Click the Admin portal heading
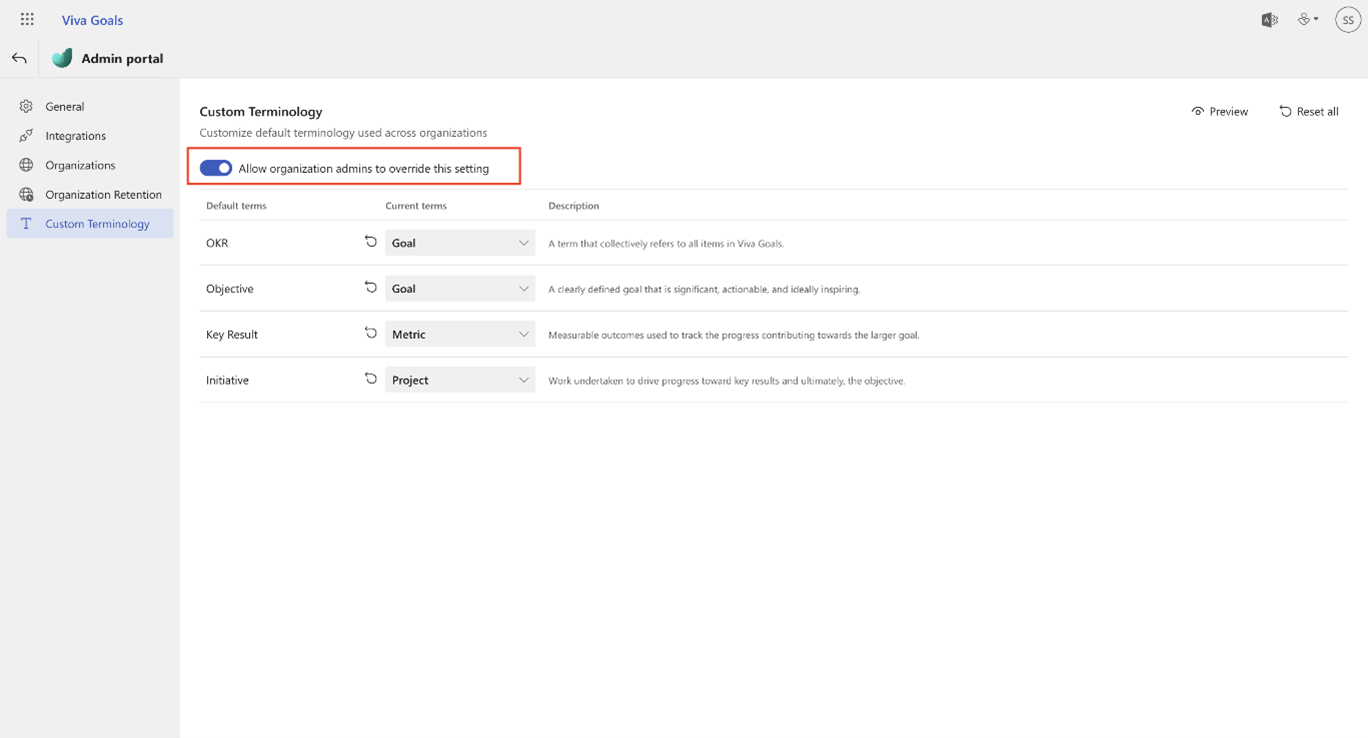Viewport: 1368px width, 738px height. click(122, 59)
